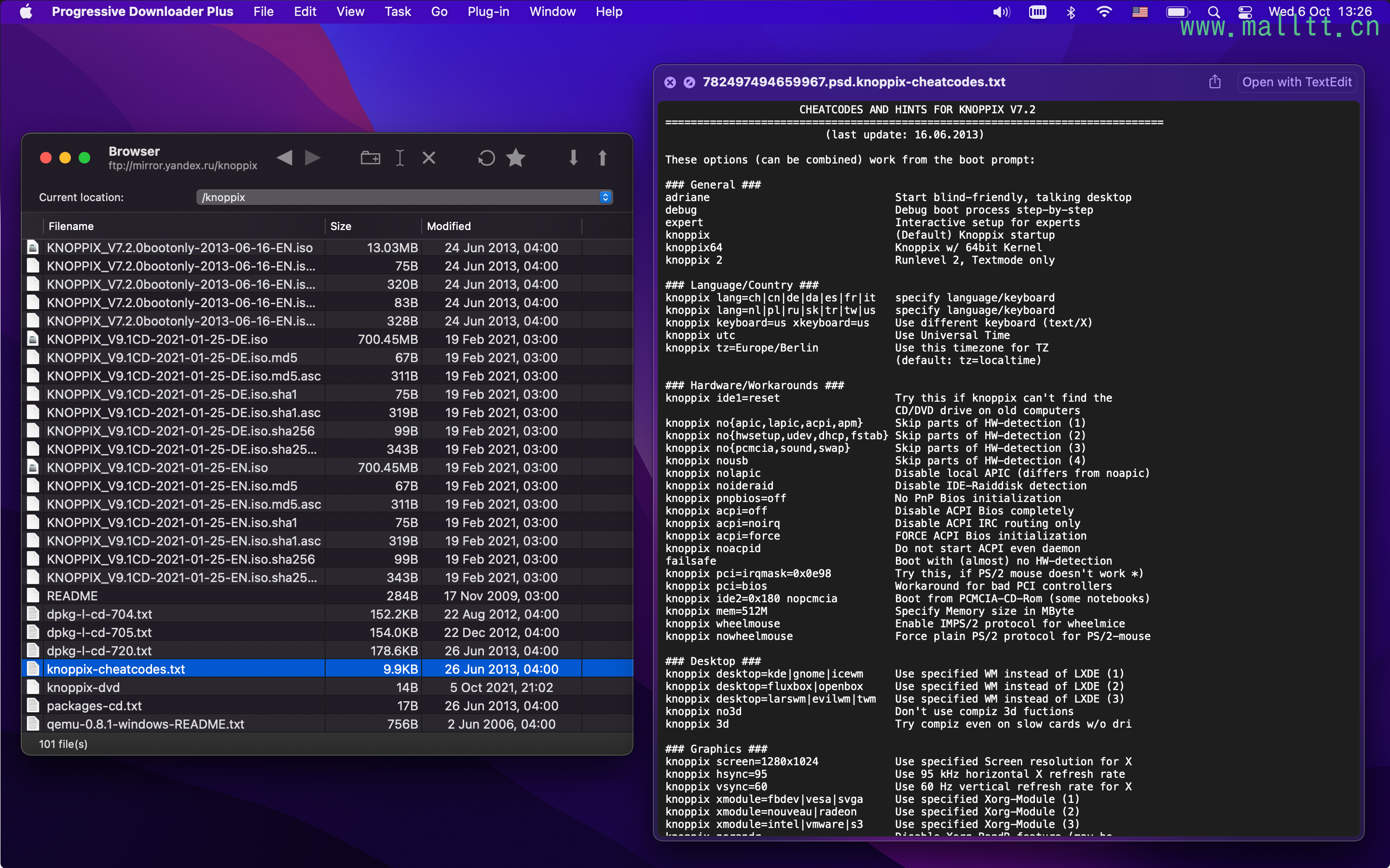Click the date and time in menu bar
The width and height of the screenshot is (1390, 868).
click(1320, 12)
